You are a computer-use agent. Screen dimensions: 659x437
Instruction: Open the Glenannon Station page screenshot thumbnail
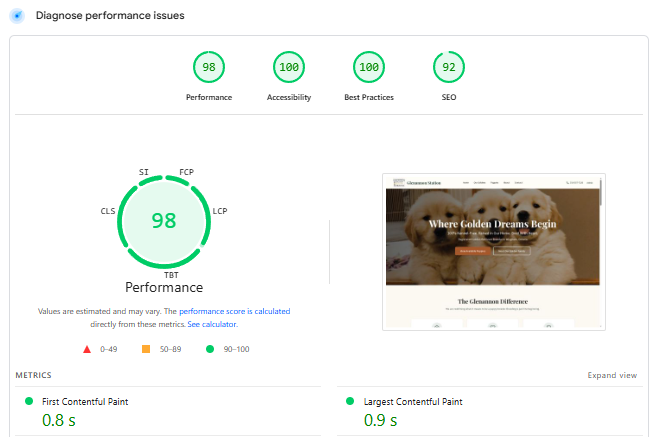tap(494, 252)
